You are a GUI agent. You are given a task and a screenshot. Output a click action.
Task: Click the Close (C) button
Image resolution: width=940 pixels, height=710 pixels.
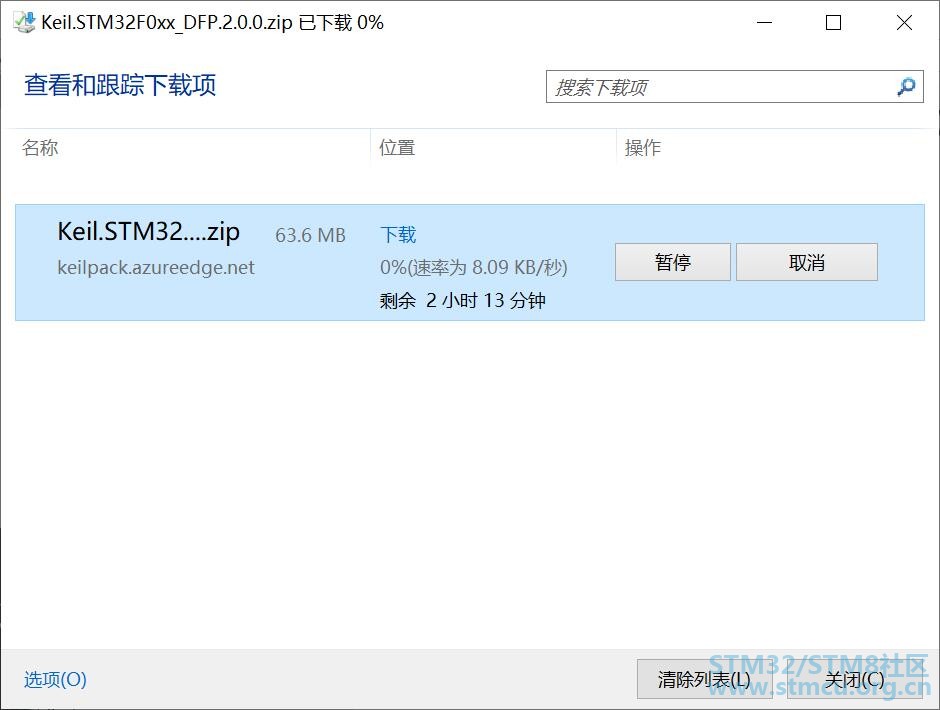tap(854, 679)
